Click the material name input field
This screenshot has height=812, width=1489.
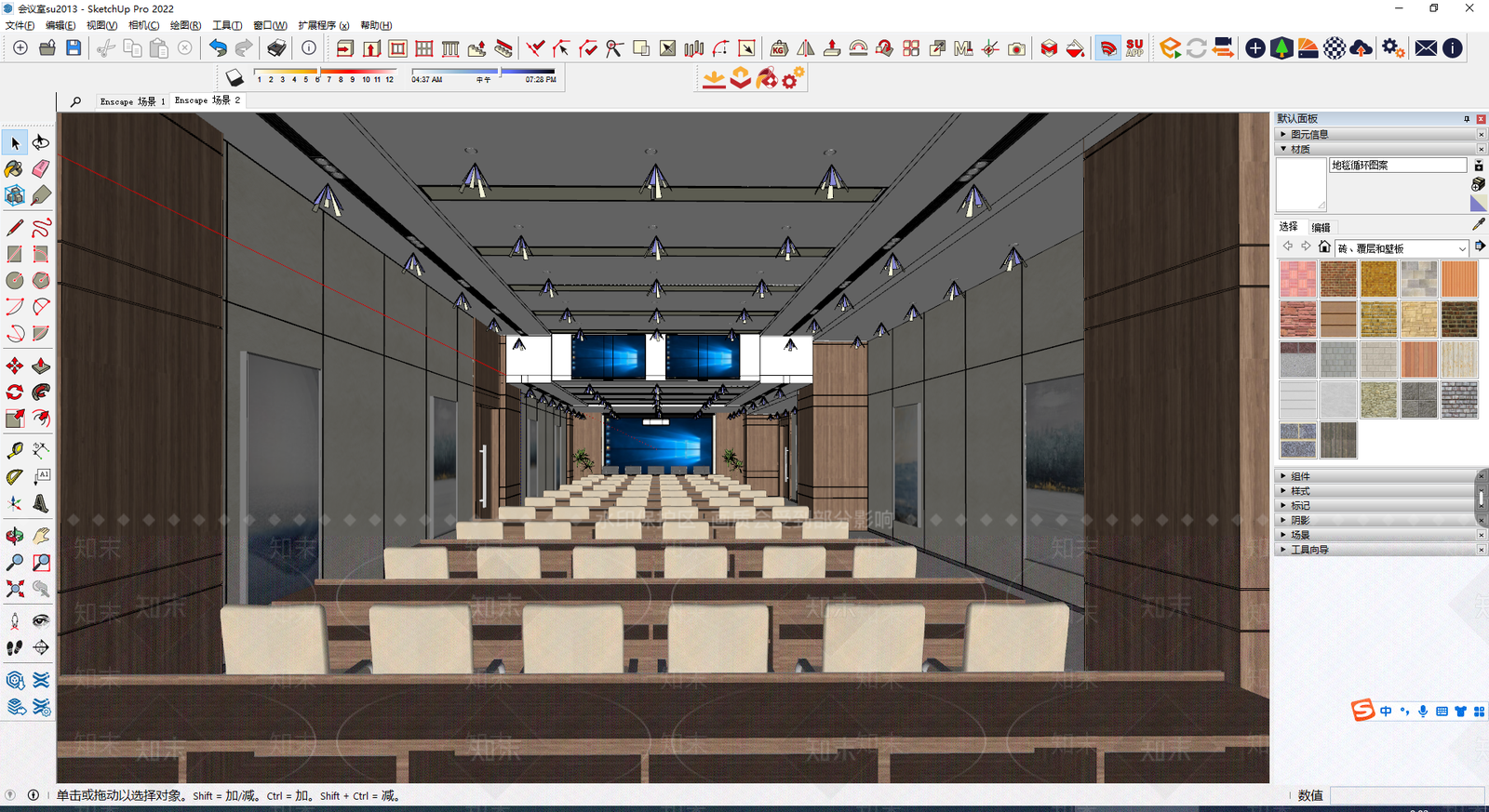pyautogui.click(x=1398, y=165)
